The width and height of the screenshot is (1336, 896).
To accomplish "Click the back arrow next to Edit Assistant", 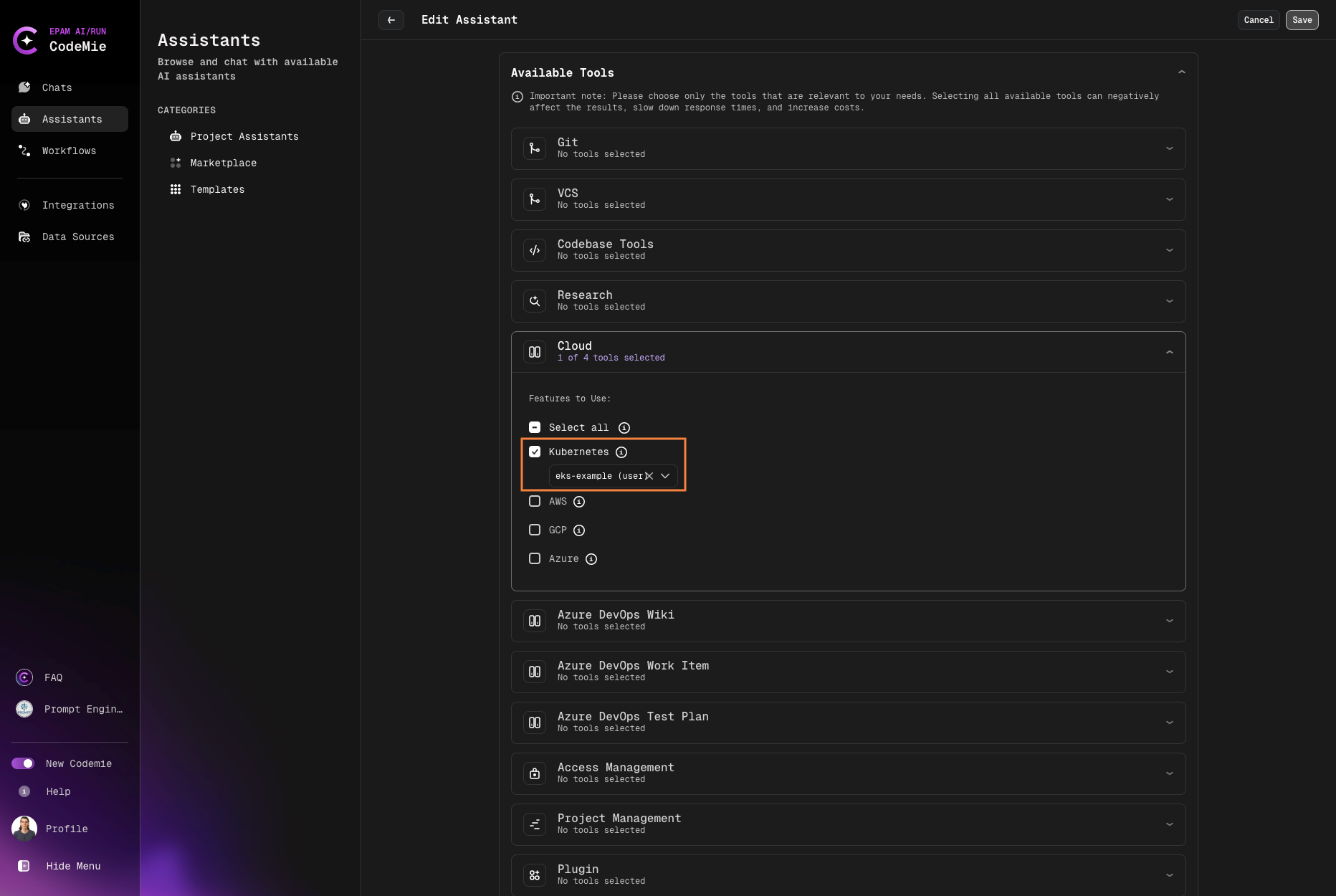I will tap(391, 20).
